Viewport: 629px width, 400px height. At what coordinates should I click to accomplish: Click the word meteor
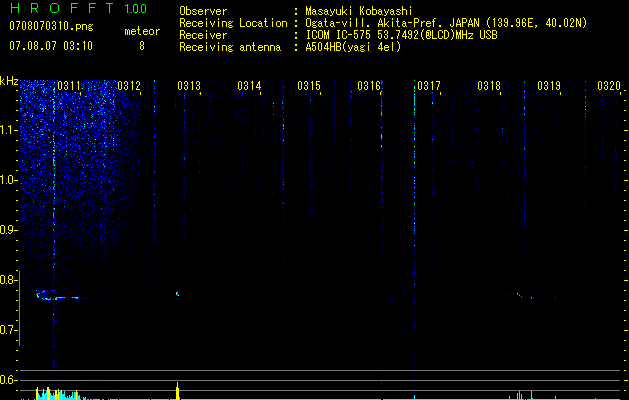[x=142, y=31]
